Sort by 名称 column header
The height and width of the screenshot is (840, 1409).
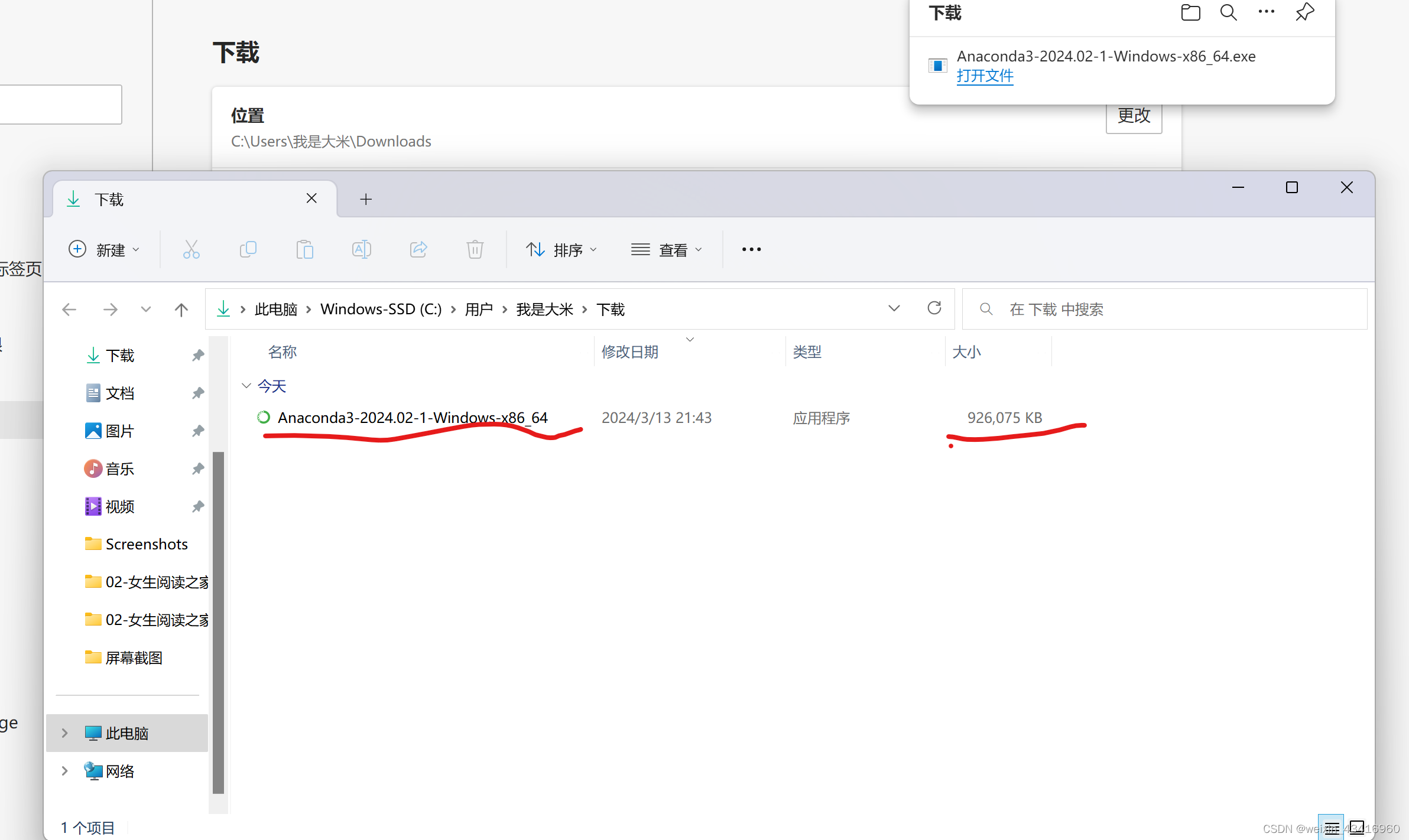pyautogui.click(x=283, y=352)
